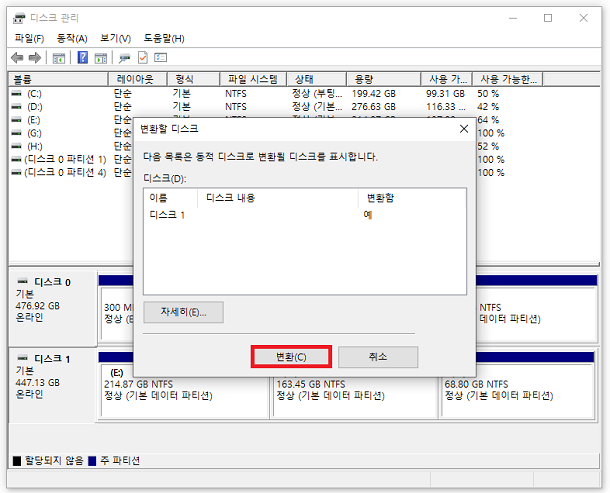
Task: Click the 52 % value for H:
Action: (x=488, y=146)
